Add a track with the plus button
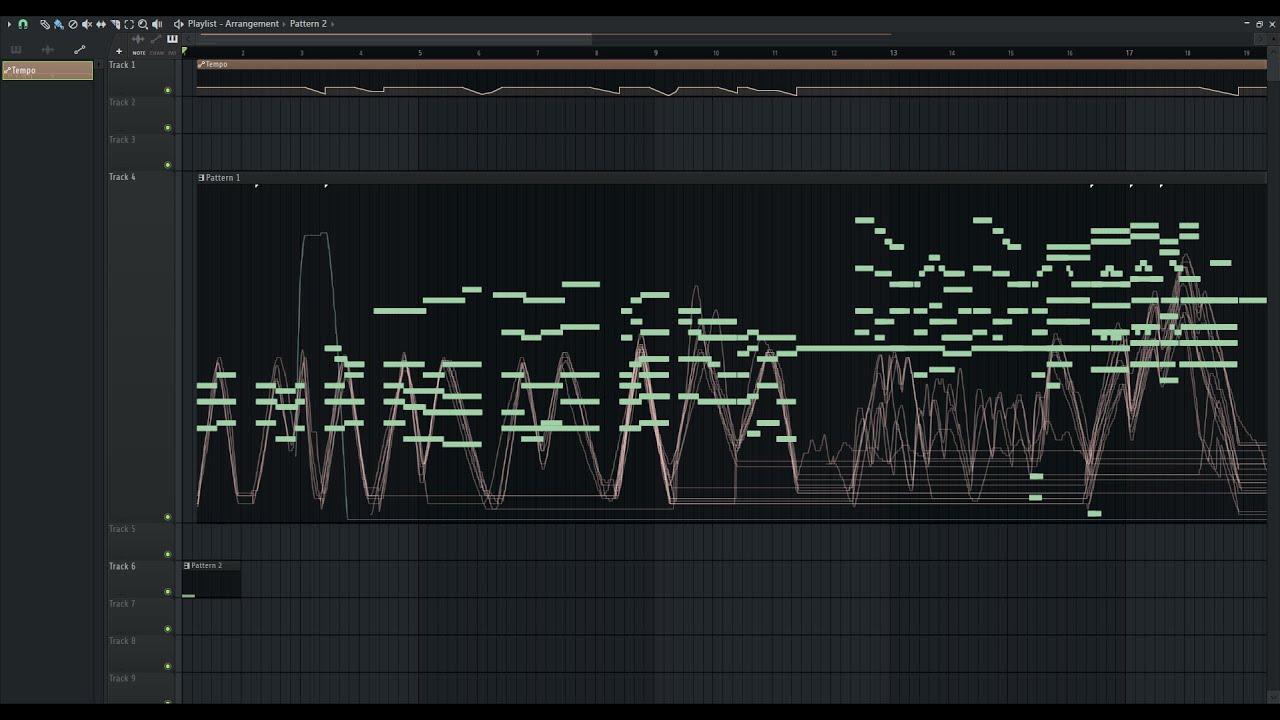This screenshot has width=1280, height=720. pos(119,51)
